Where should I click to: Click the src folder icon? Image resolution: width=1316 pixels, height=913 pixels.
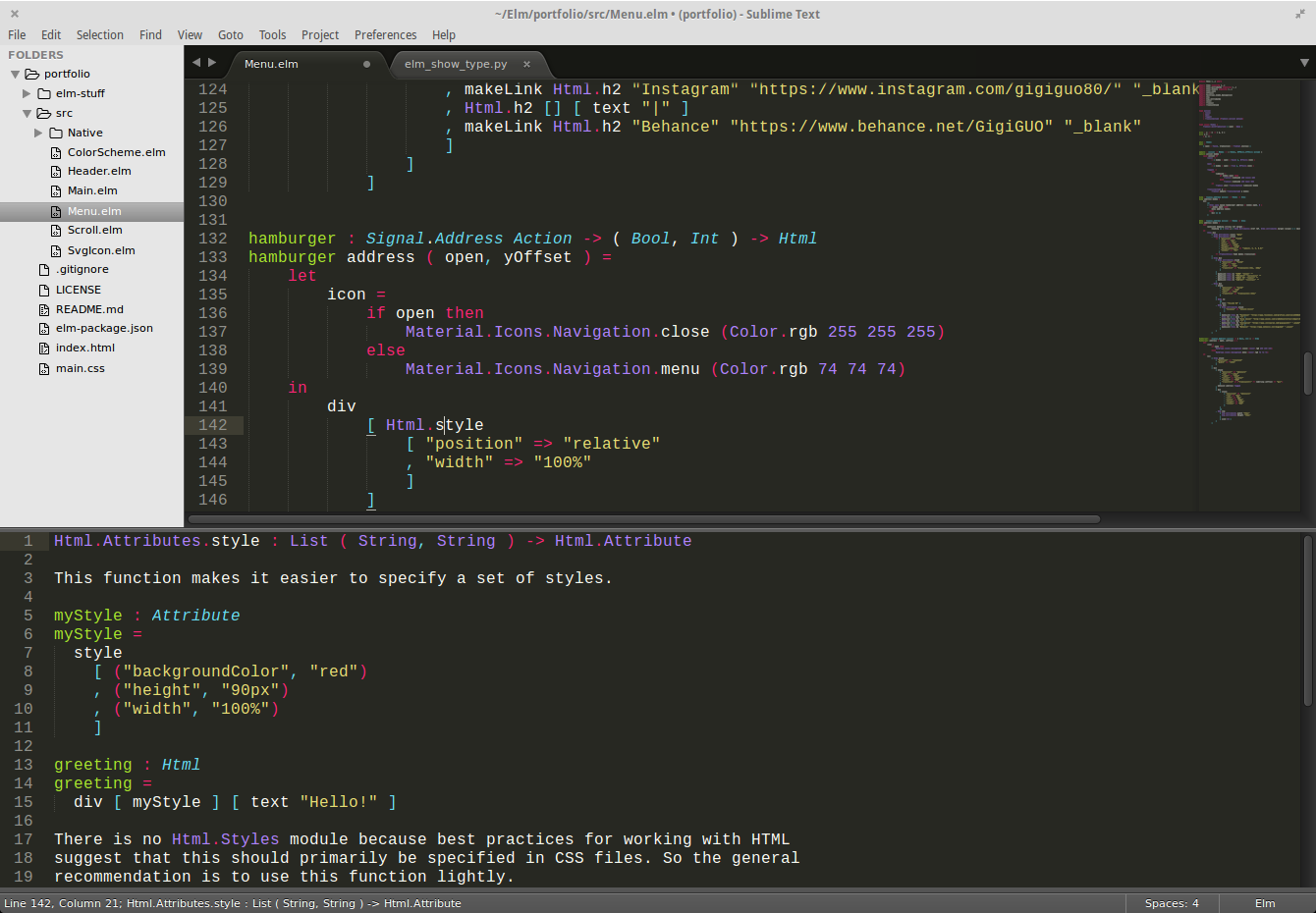tap(43, 113)
